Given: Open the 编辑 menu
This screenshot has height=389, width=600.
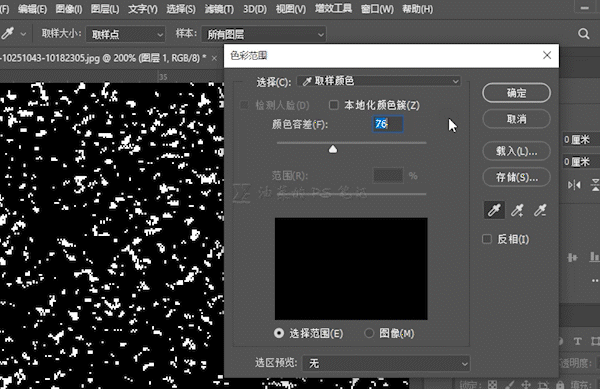Looking at the screenshot, I should click(32, 9).
